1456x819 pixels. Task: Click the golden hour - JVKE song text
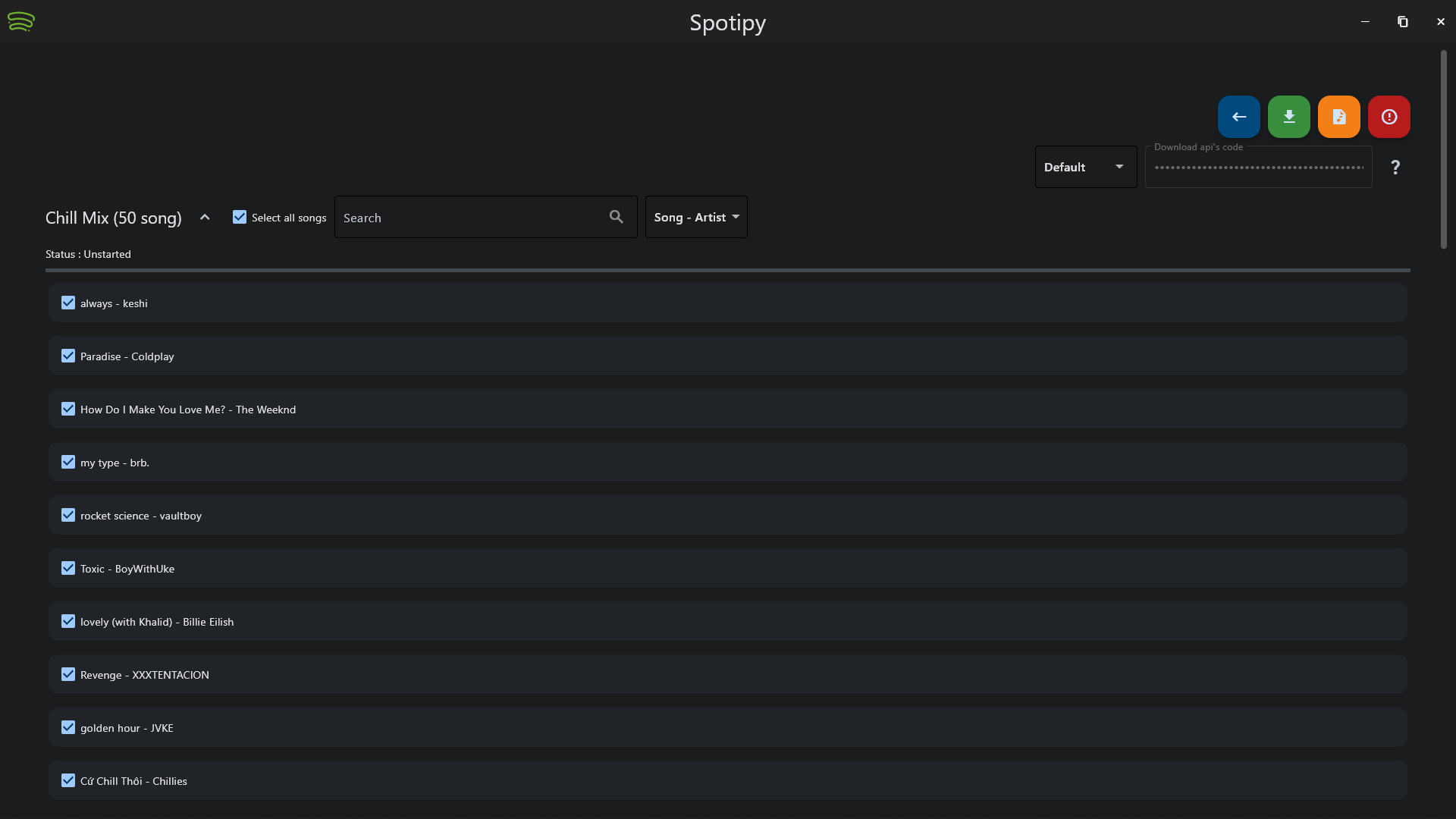[x=127, y=728]
